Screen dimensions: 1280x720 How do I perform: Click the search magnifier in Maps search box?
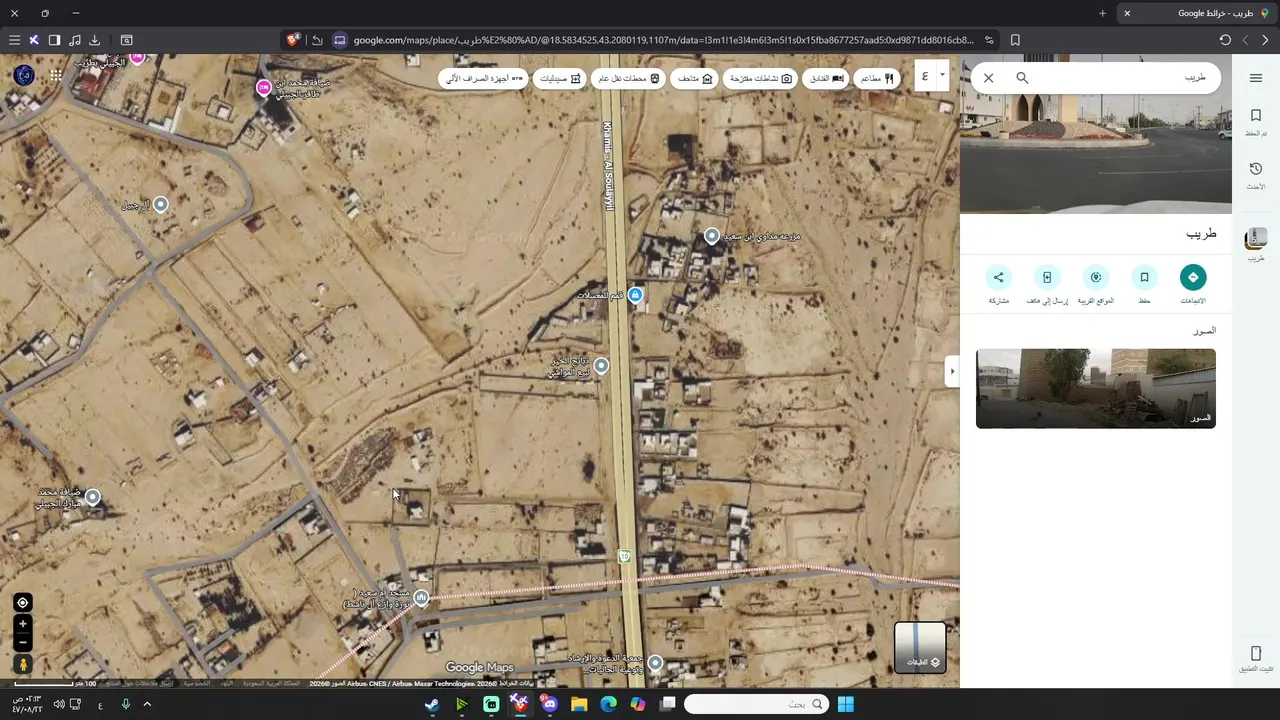[1022, 78]
